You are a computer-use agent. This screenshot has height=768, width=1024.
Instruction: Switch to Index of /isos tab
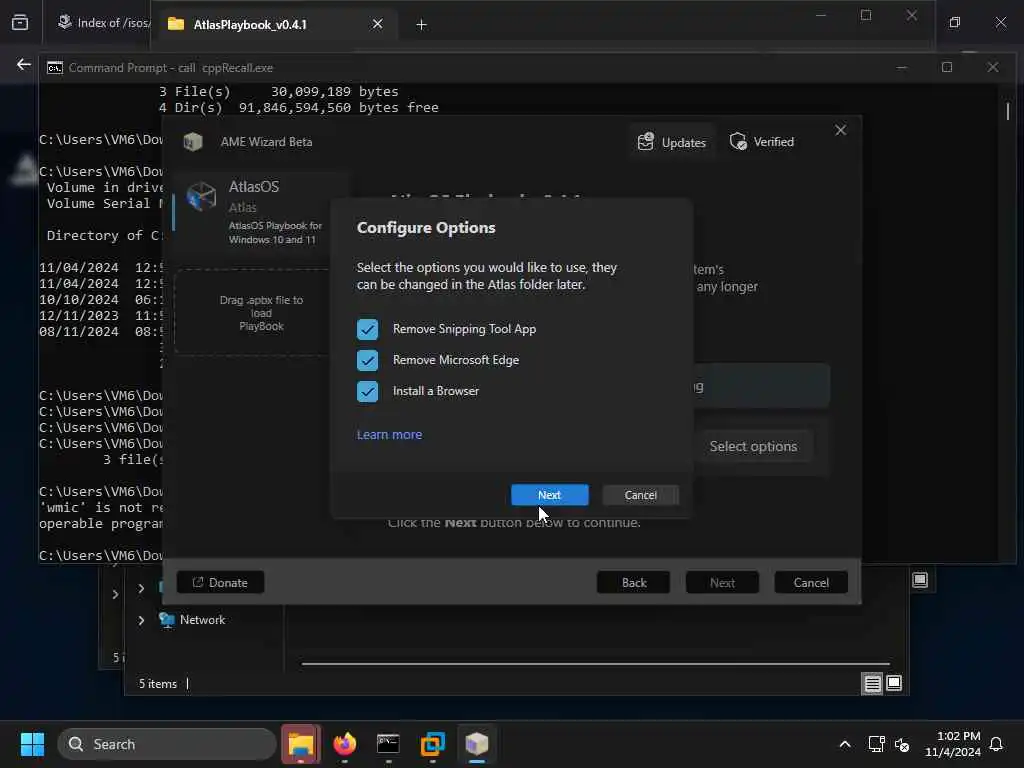tap(103, 23)
